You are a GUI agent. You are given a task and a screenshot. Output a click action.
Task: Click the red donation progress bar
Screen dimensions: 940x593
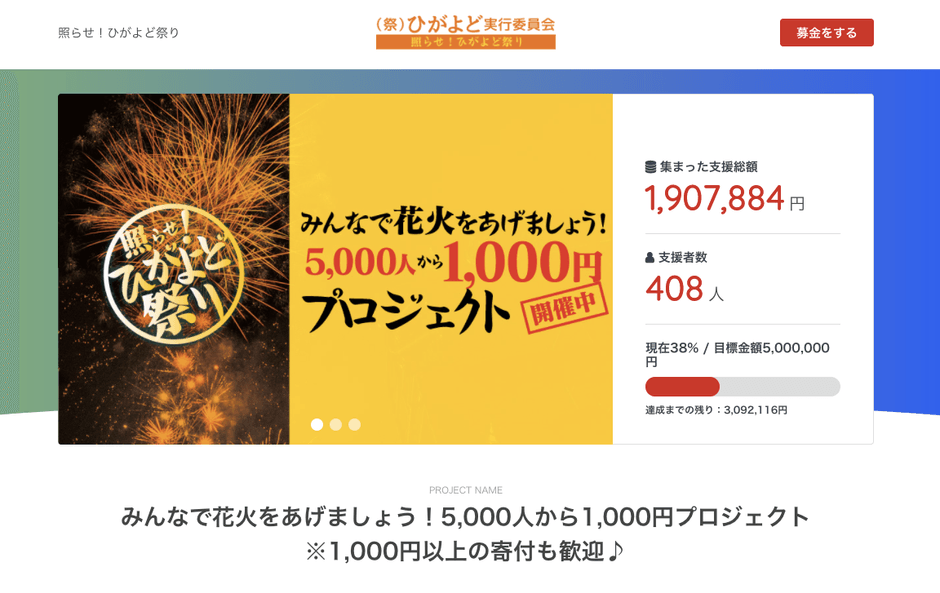(683, 387)
